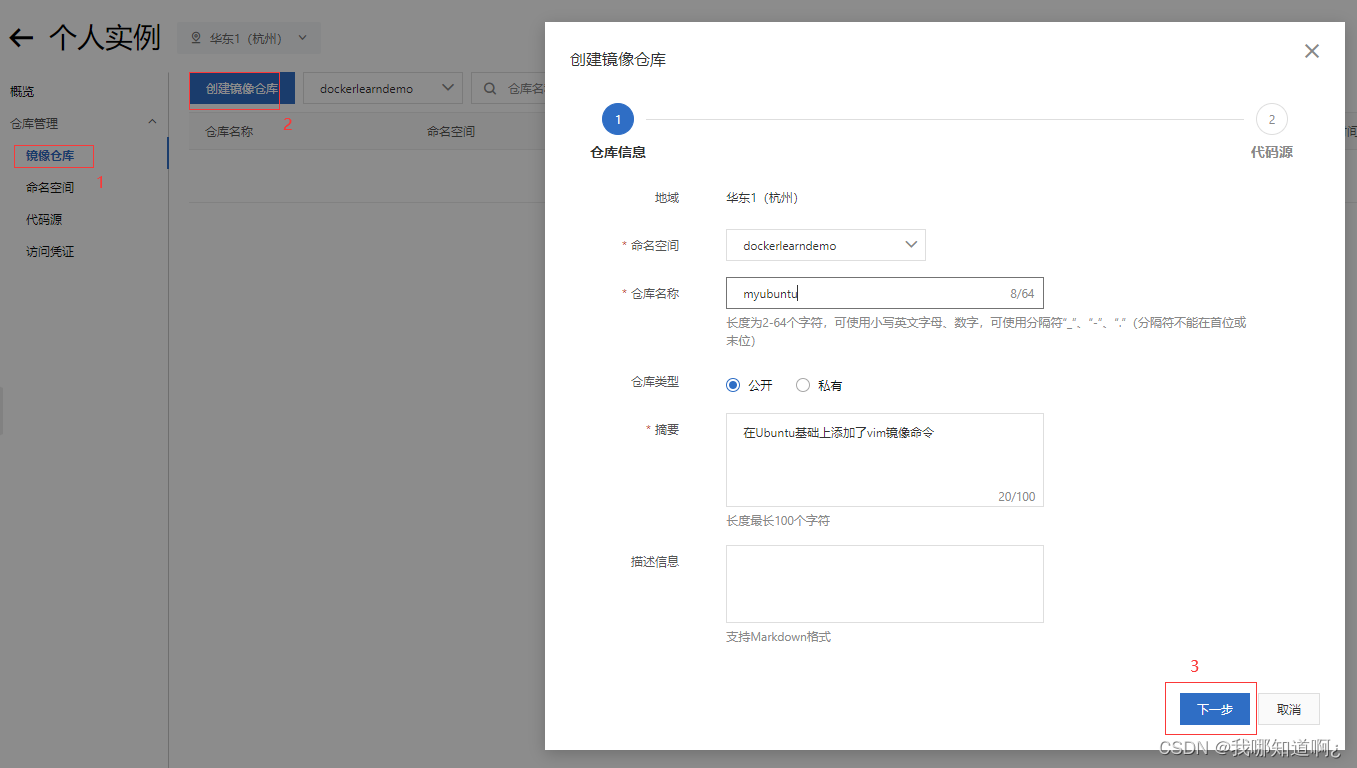Viewport: 1357px width, 768px height.
Task: Click into the empty 描述信息 text area
Action: [x=885, y=584]
